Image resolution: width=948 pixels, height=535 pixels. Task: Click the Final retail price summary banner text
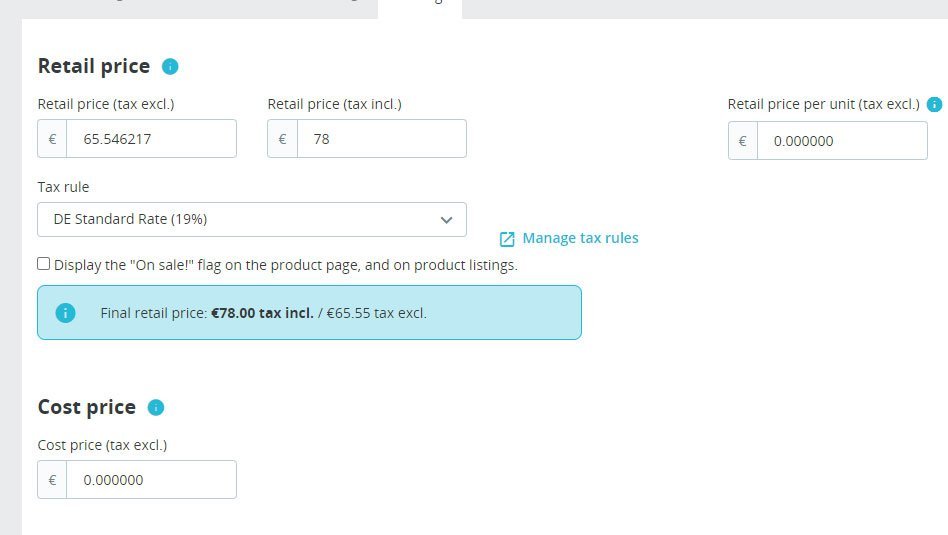click(264, 313)
